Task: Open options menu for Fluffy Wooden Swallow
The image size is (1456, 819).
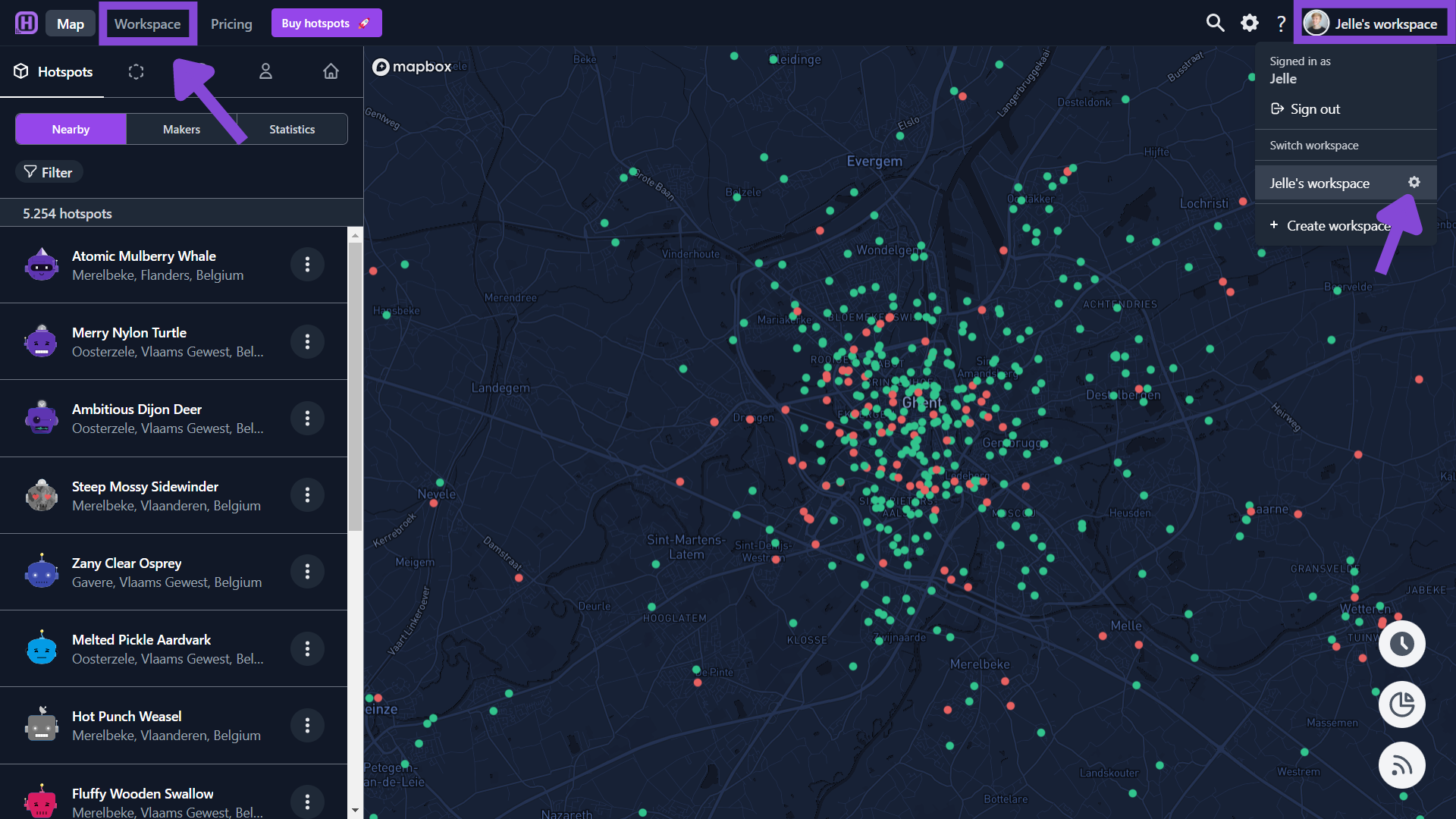Action: (307, 802)
